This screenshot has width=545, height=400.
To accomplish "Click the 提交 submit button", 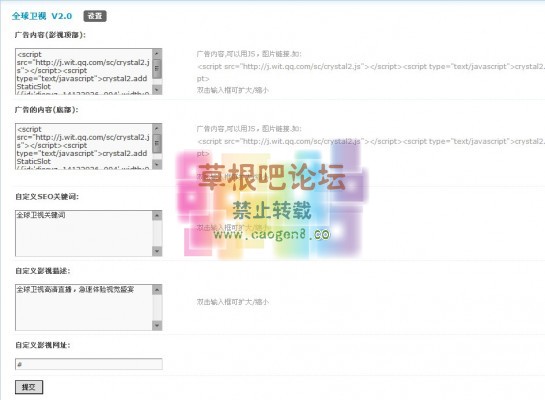I will [29, 387].
